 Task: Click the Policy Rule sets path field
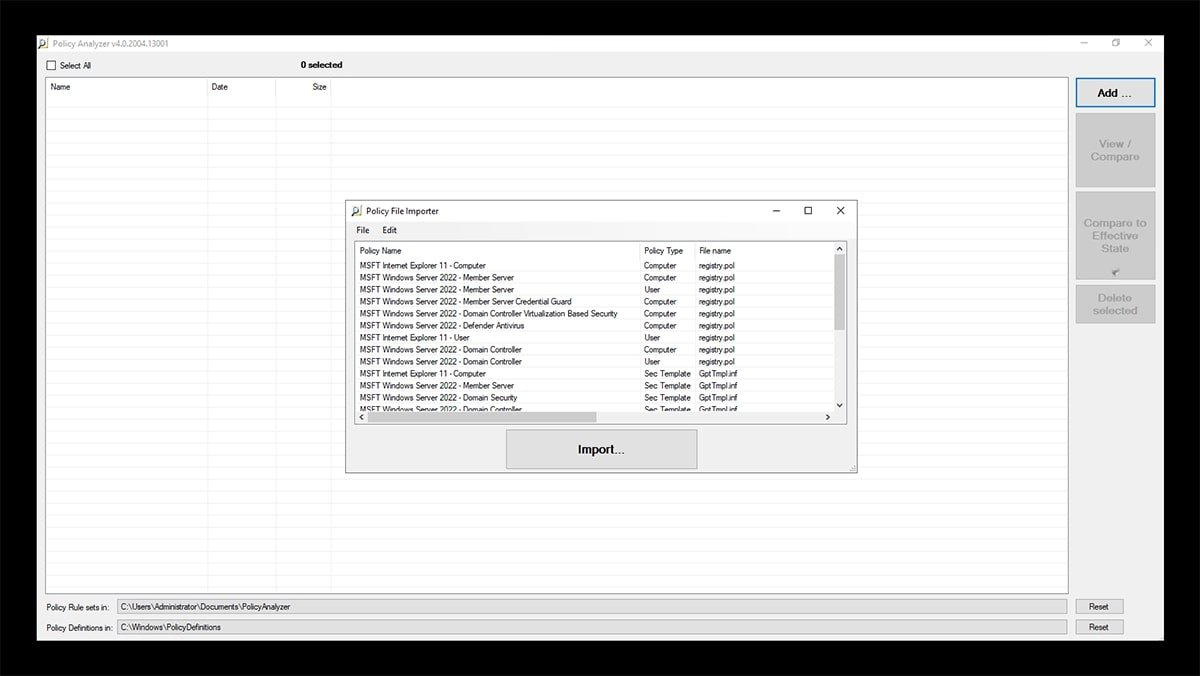tap(592, 606)
